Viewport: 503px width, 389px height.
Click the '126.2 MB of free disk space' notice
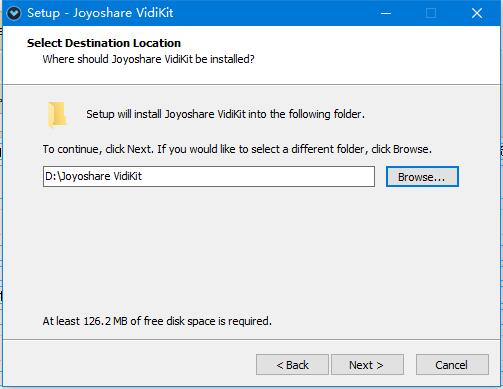tap(157, 321)
